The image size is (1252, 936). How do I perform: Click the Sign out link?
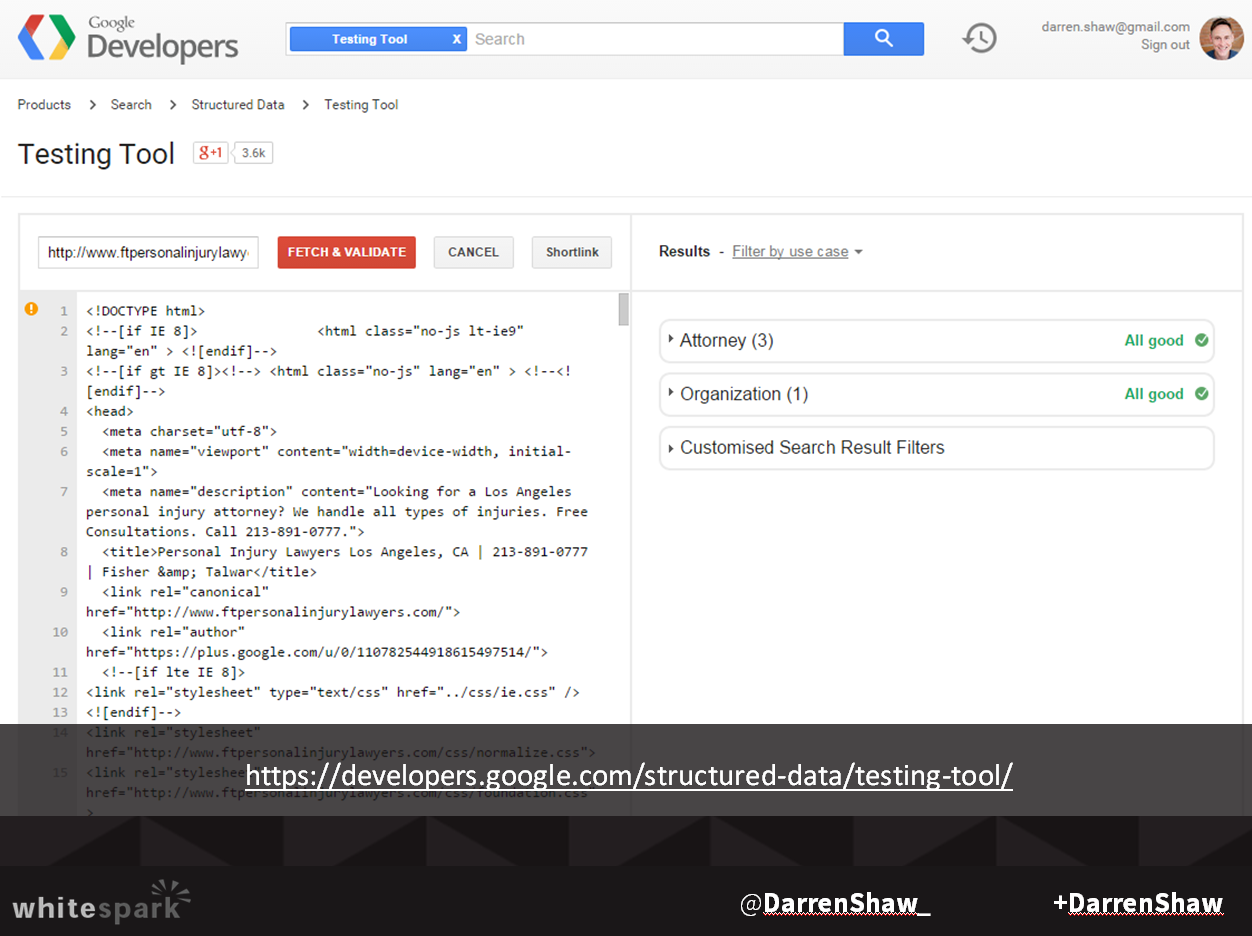coord(1165,45)
